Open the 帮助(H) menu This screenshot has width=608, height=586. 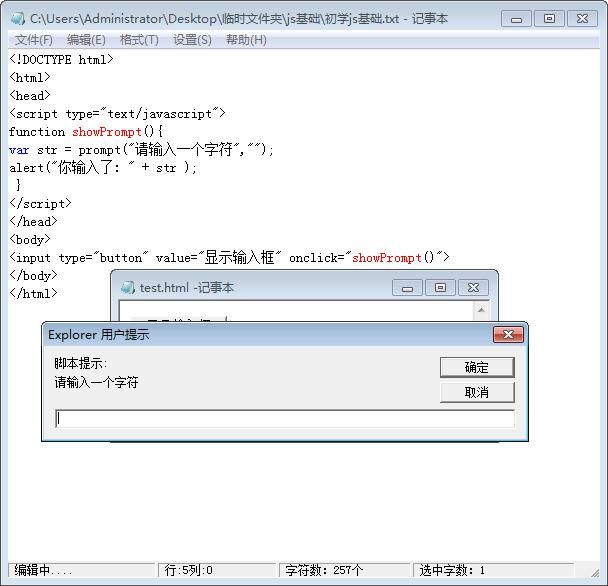tap(246, 40)
